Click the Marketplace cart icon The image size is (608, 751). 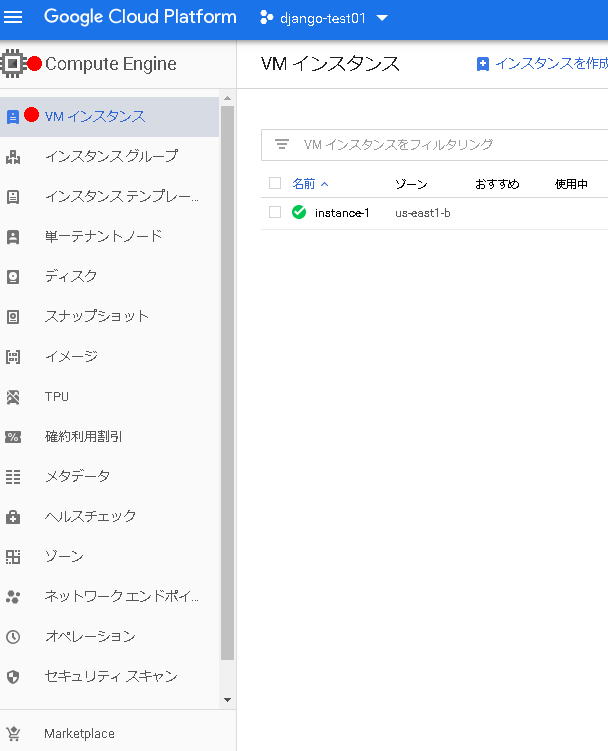pyautogui.click(x=13, y=734)
